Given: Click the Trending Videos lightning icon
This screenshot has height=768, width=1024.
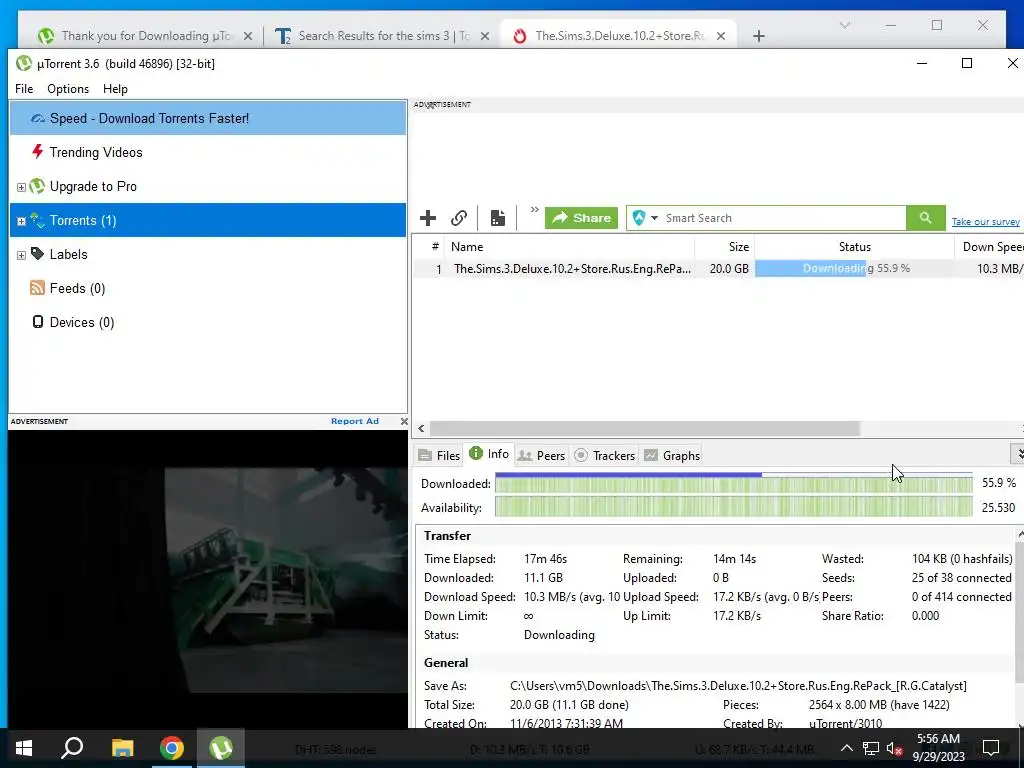Looking at the screenshot, I should pyautogui.click(x=37, y=152).
